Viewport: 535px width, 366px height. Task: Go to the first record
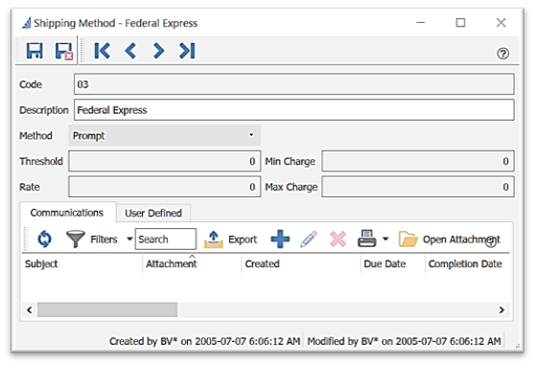102,50
